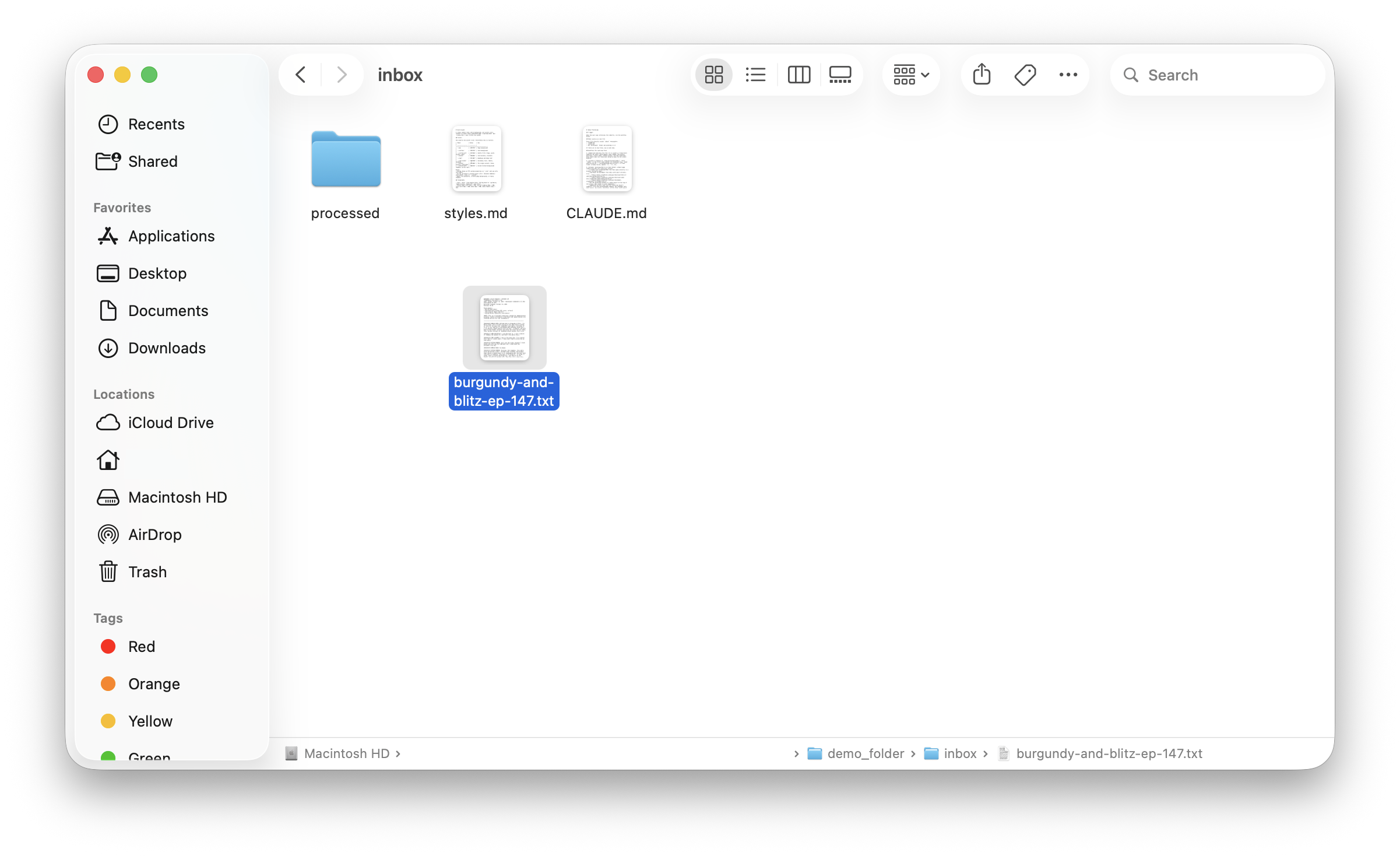The width and height of the screenshot is (1400, 856).
Task: Open the ellipsis More Actions menu
Action: (1068, 75)
